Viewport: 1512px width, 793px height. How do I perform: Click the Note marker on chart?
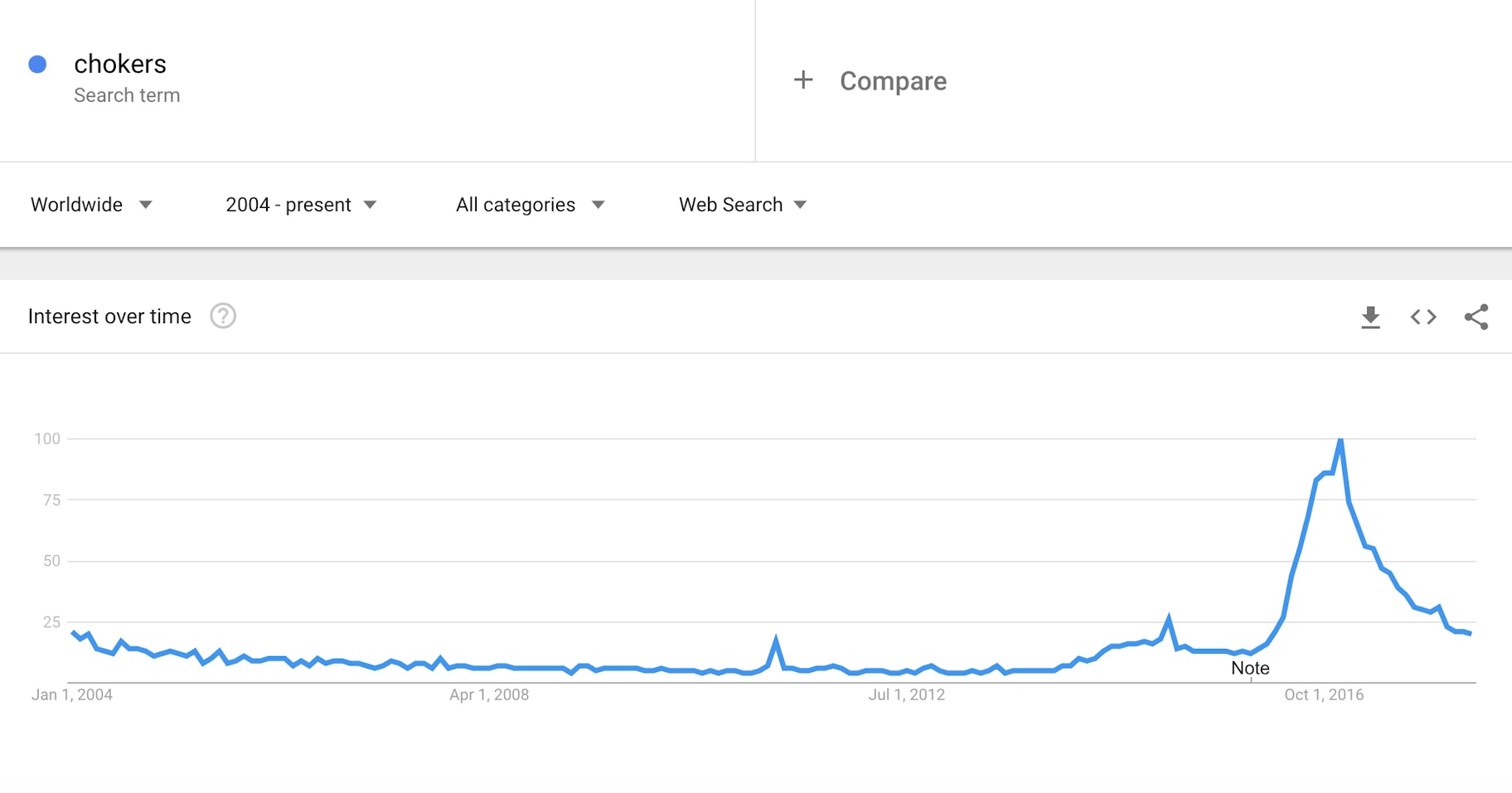[x=1250, y=669]
